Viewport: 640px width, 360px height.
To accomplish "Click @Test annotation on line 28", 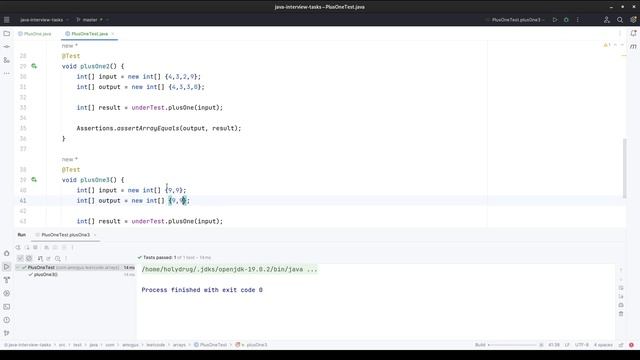I will [71, 56].
